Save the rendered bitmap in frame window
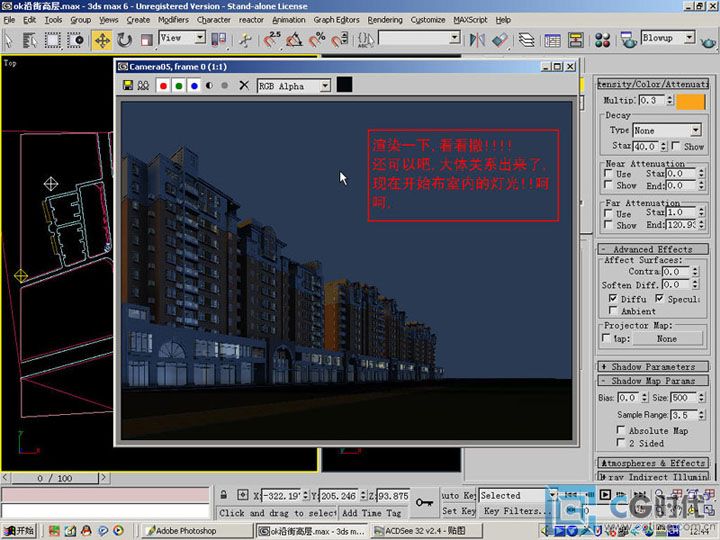The height and width of the screenshot is (540, 720). pos(128,85)
